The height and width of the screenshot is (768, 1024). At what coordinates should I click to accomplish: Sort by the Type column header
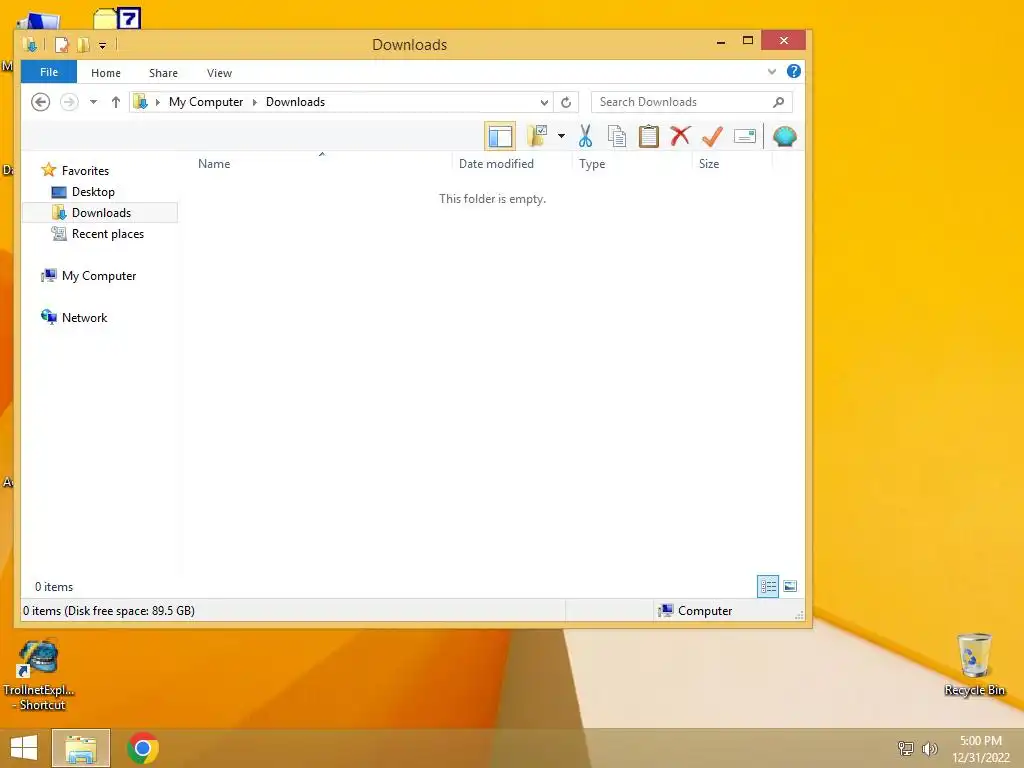click(592, 163)
